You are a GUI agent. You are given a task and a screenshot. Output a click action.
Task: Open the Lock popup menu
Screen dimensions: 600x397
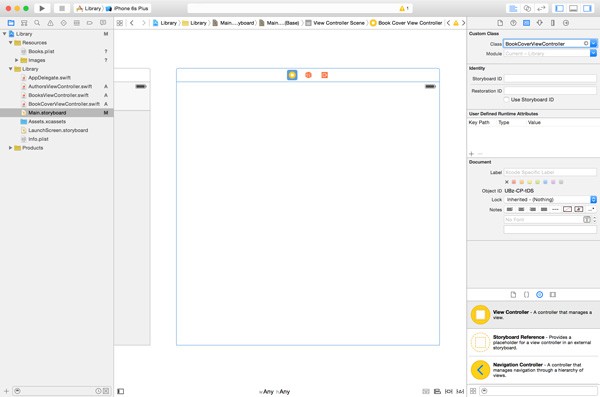click(x=550, y=199)
